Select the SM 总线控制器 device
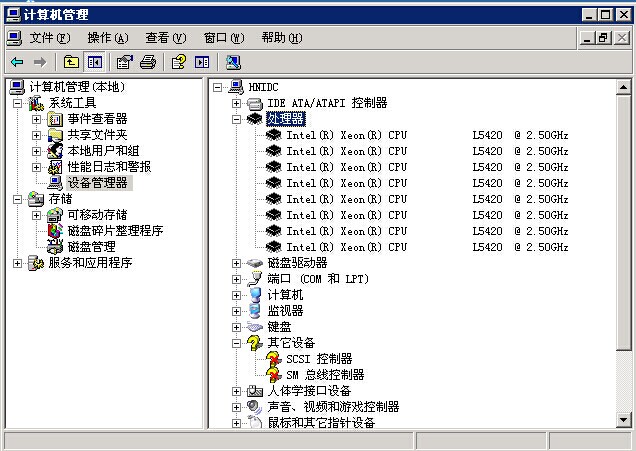Viewport: 636px width, 451px height. tap(324, 375)
